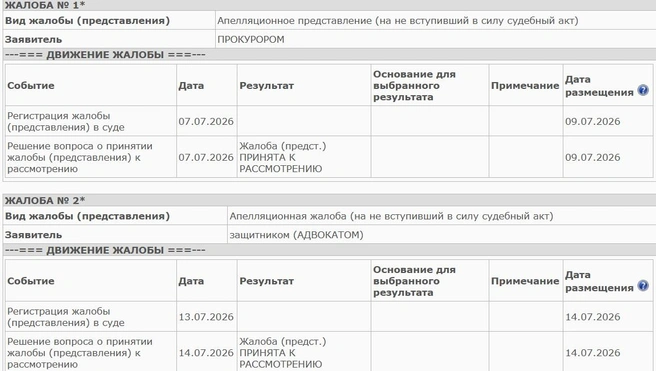Viewport: 656px width, 371px height.
Task: Click 'Решение вопроса о принятии' event in Жалоба № 1
Action: pos(79,157)
